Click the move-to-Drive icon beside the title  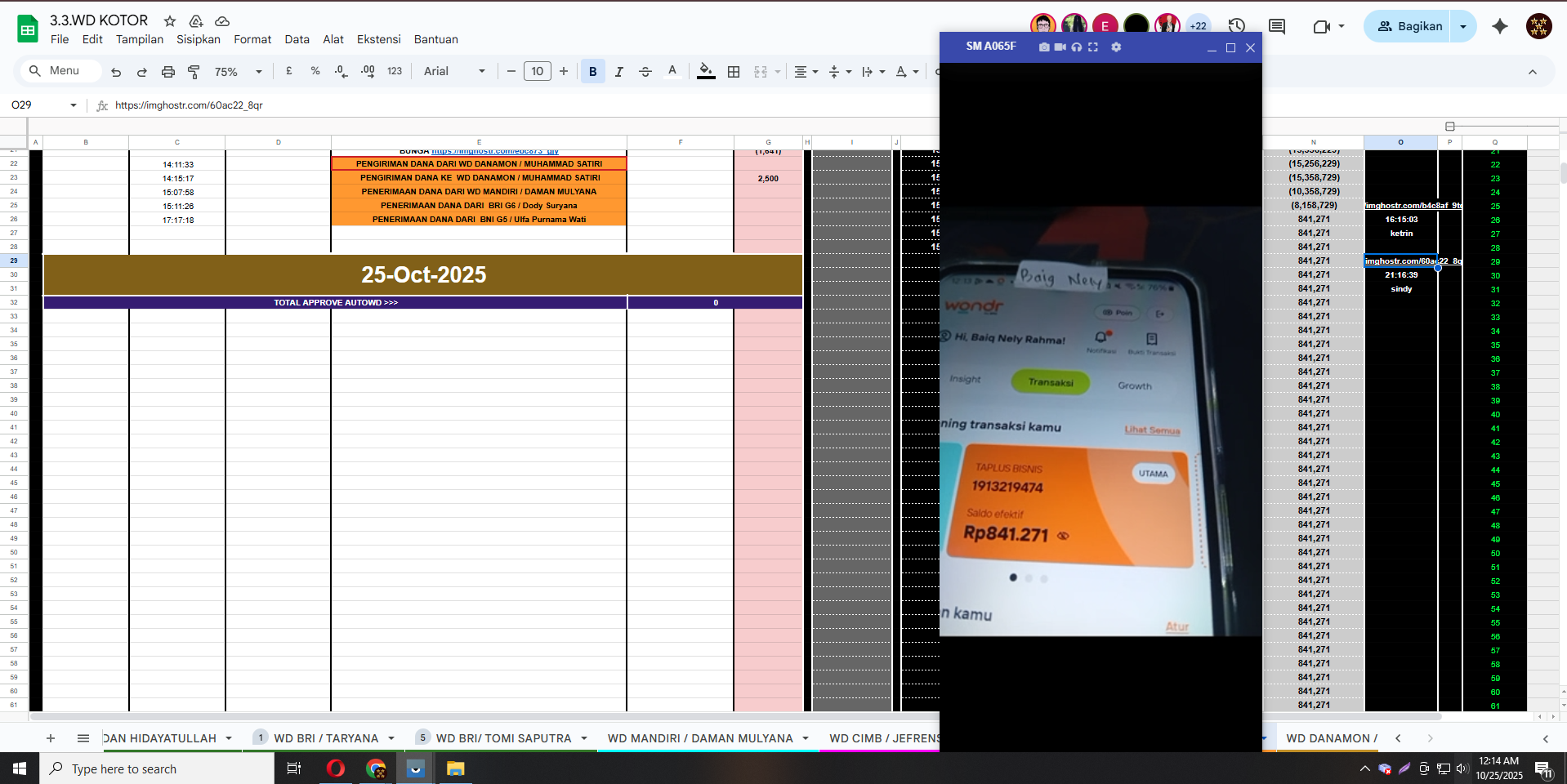tap(196, 20)
